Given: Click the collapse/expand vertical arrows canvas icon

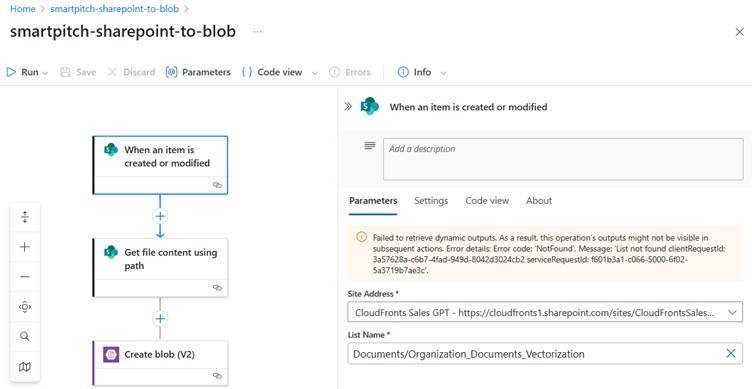Looking at the screenshot, I should 24,217.
